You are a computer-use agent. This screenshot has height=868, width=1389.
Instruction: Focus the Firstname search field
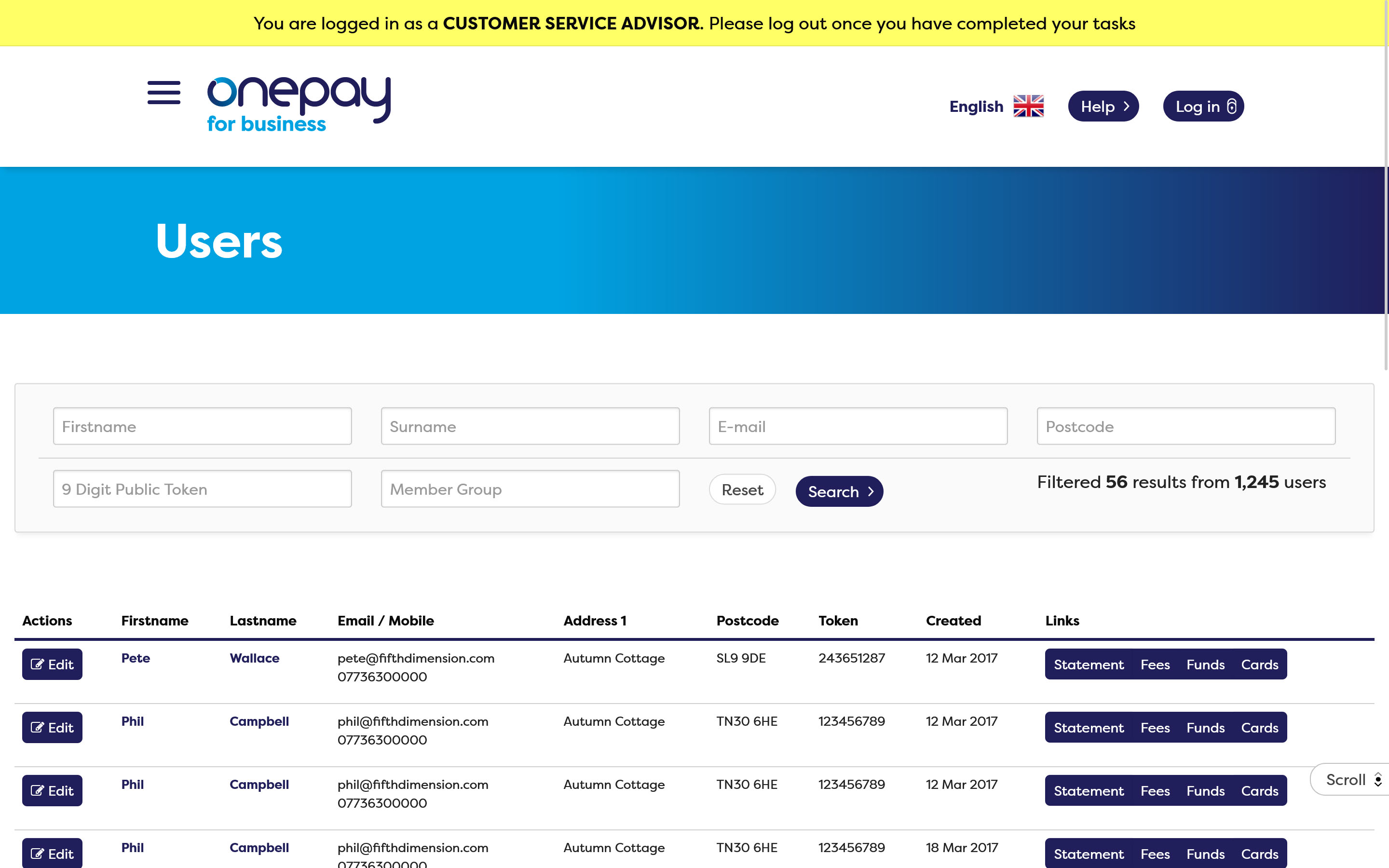point(202,427)
